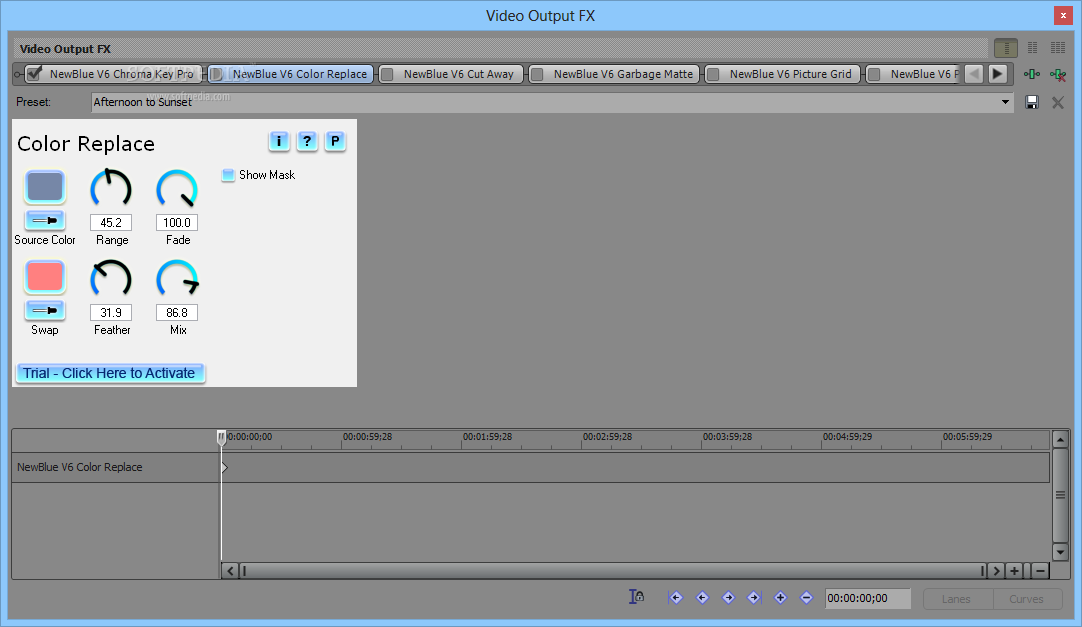This screenshot has width=1082, height=627.
Task: Delete keyframe with minus diamond button
Action: click(806, 598)
